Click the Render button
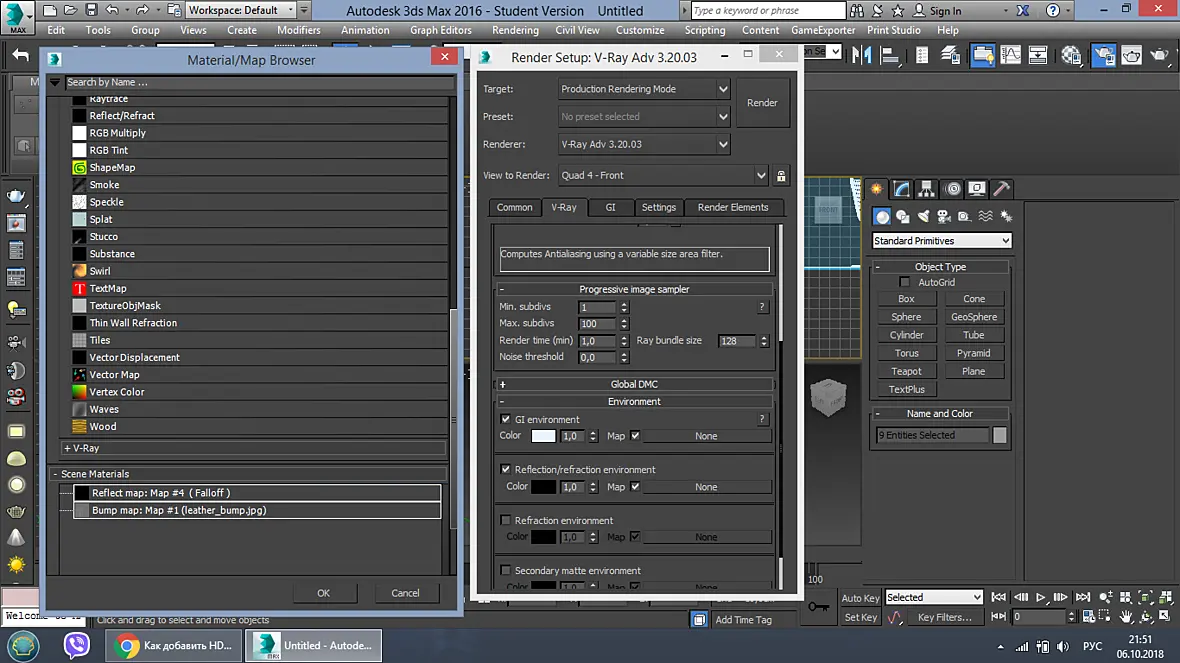 (762, 102)
